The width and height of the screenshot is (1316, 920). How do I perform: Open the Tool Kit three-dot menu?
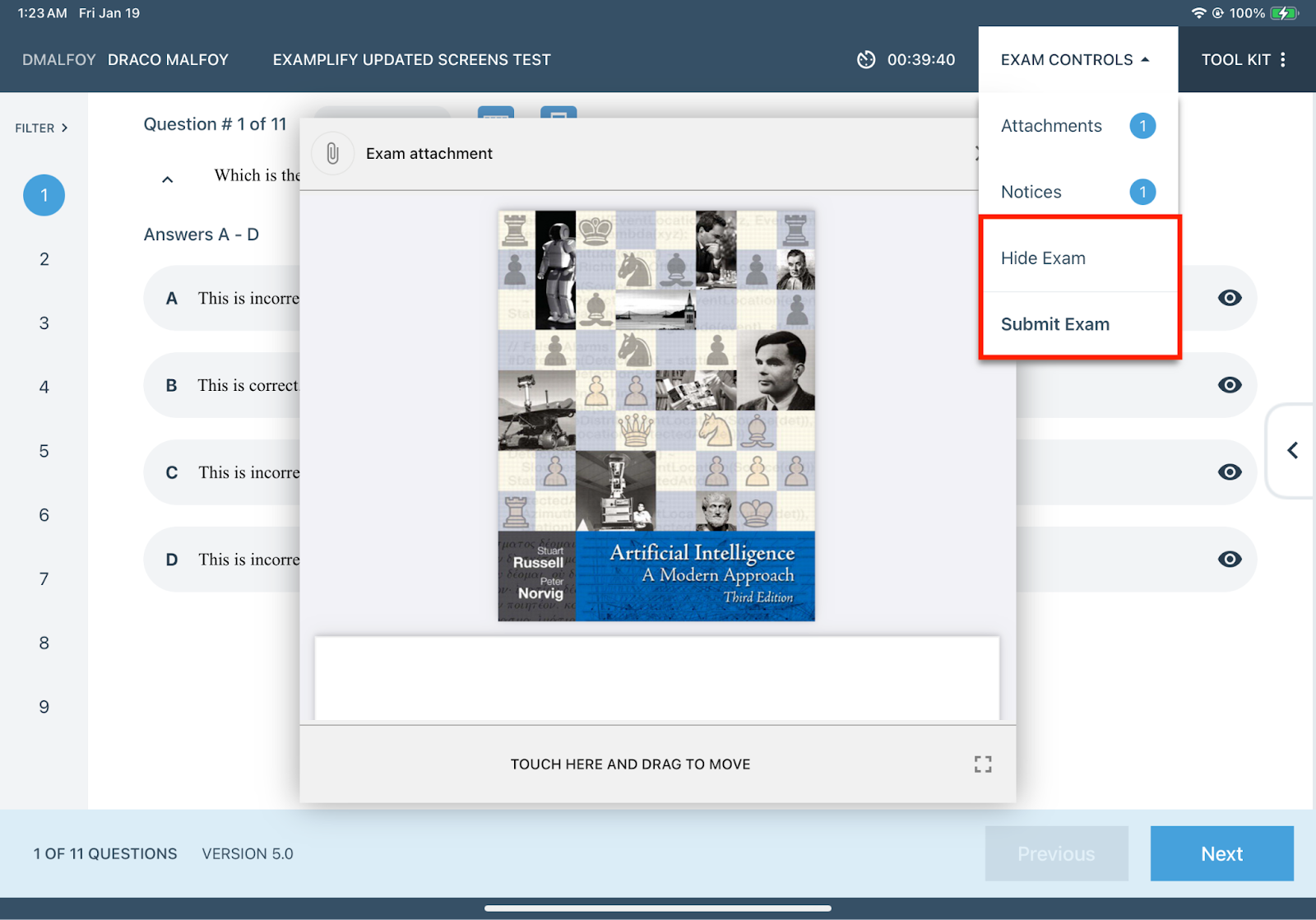[x=1283, y=59]
